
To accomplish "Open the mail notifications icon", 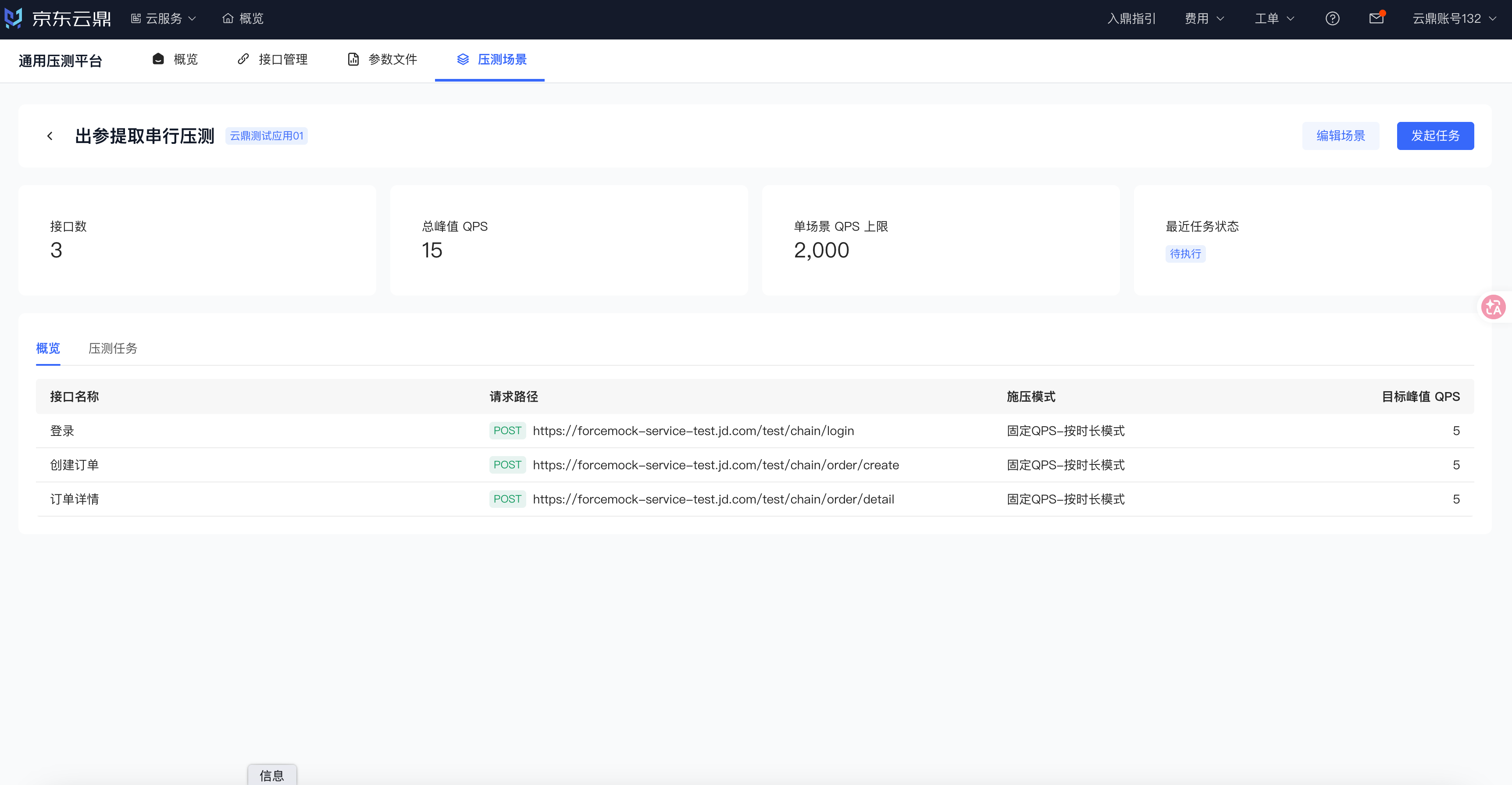I will pos(1376,19).
